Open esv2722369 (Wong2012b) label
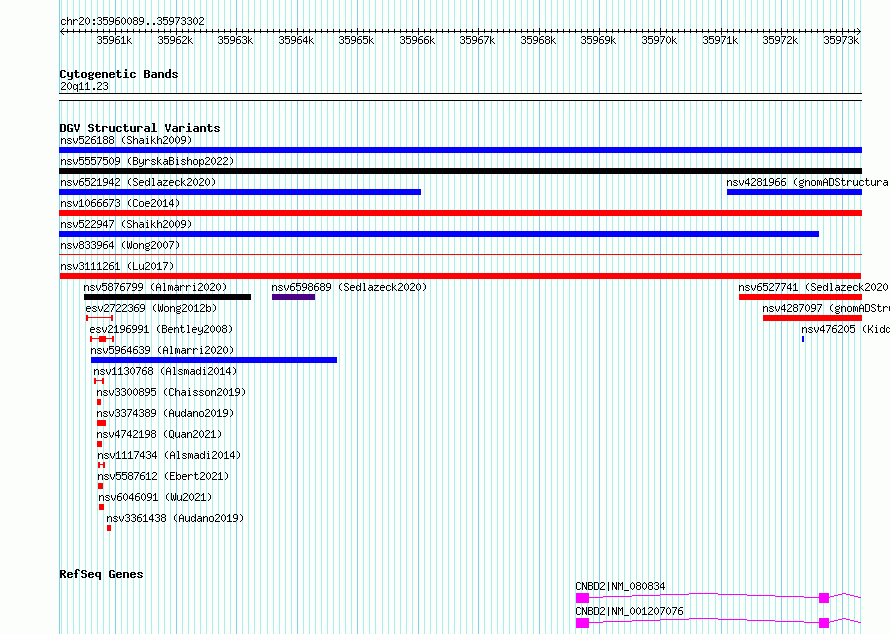The width and height of the screenshot is (890, 634). point(152,308)
